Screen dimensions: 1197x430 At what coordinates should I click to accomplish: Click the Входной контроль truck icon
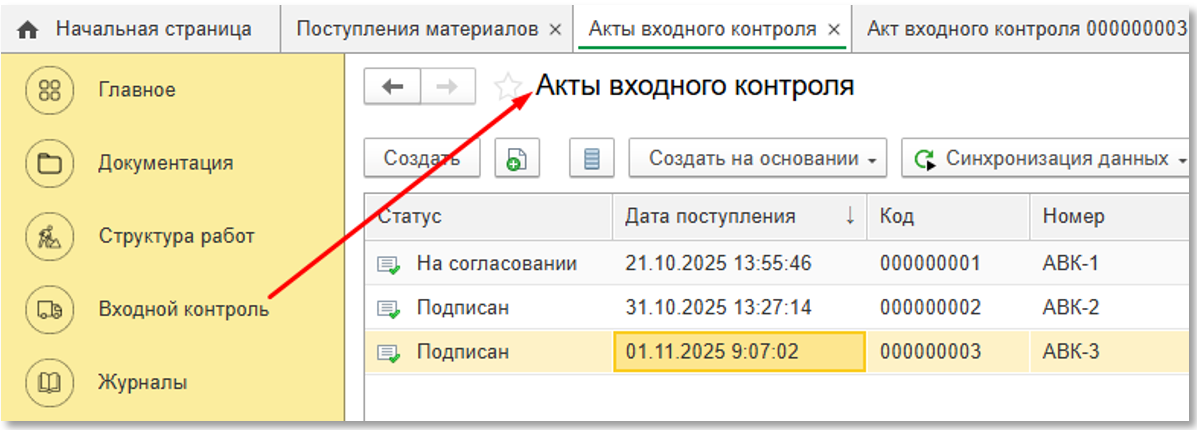[49, 310]
